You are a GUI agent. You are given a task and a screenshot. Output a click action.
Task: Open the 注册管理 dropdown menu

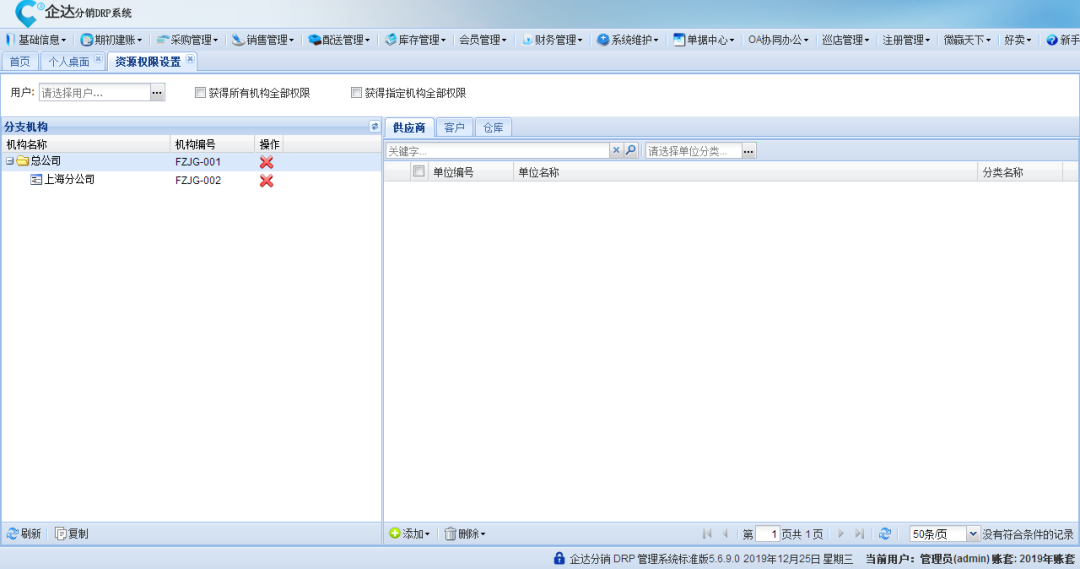point(906,40)
